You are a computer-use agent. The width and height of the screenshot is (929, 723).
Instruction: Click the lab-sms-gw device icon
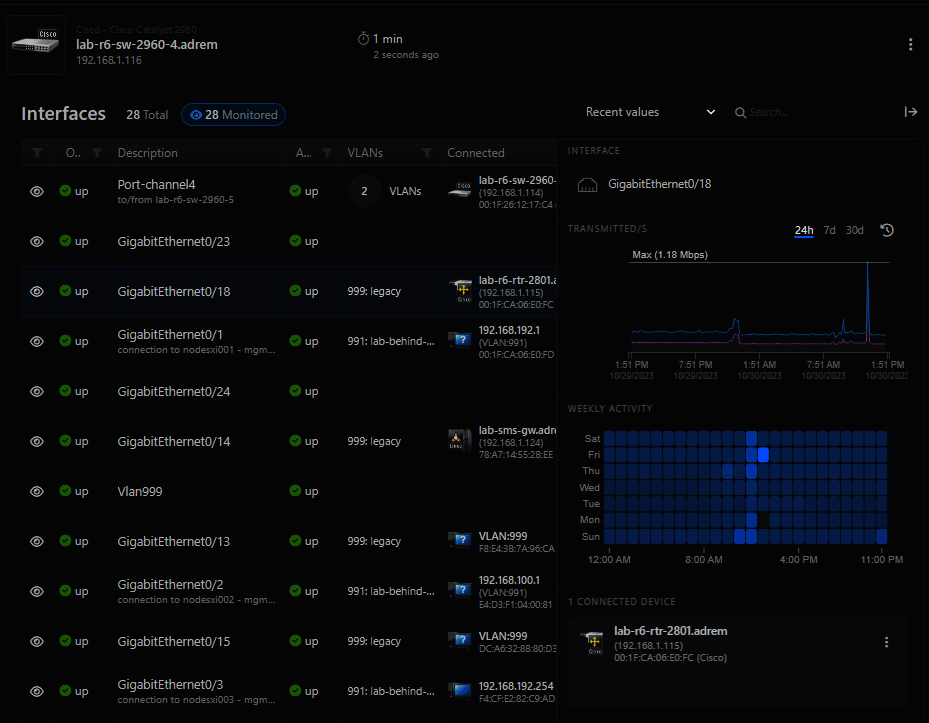tap(460, 441)
